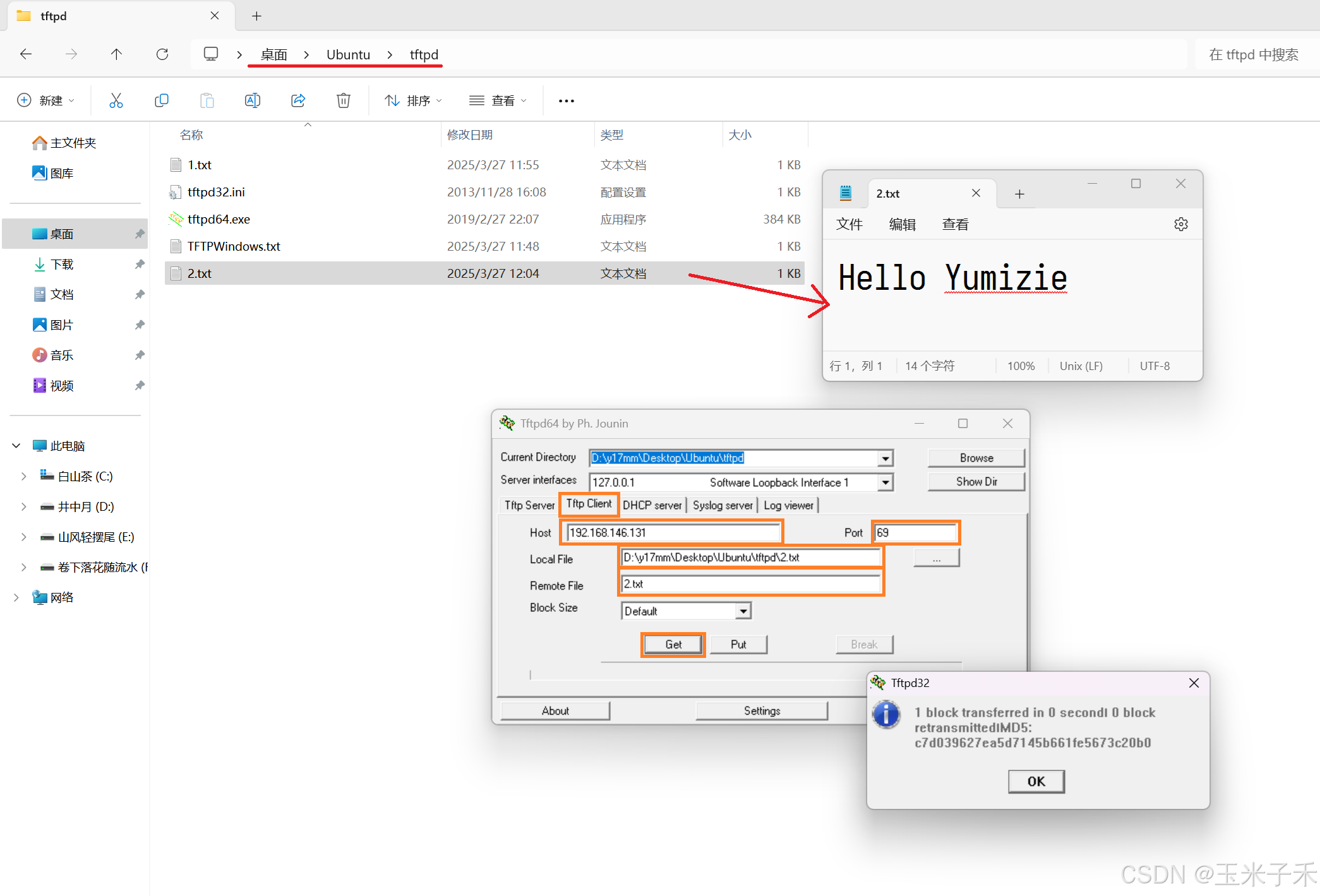The width and height of the screenshot is (1320, 896).
Task: Collapse the 此电脑 tree node
Action: click(16, 446)
